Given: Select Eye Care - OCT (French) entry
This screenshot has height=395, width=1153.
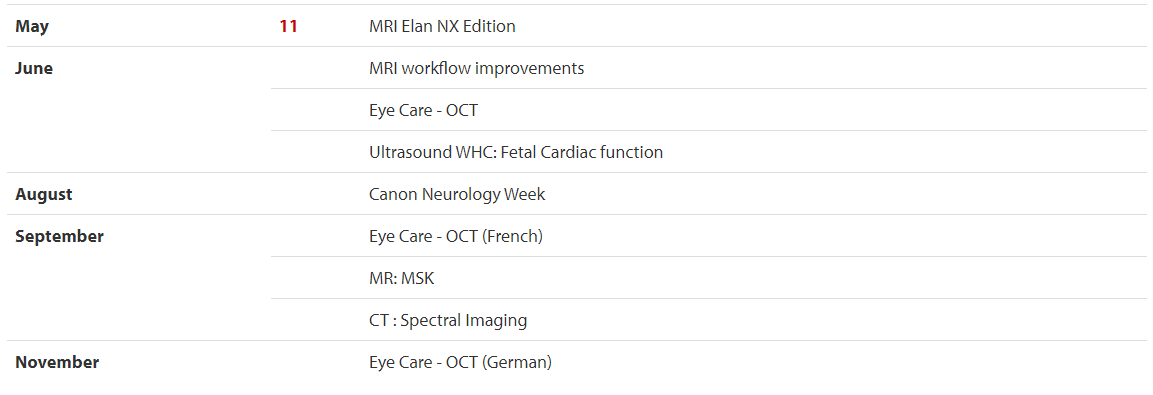Looking at the screenshot, I should pyautogui.click(x=456, y=236).
